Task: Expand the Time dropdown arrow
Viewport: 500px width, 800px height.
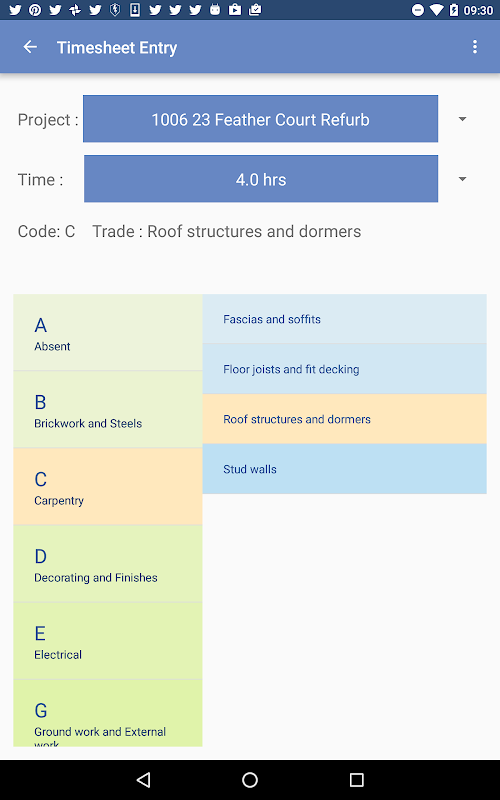Action: (462, 179)
